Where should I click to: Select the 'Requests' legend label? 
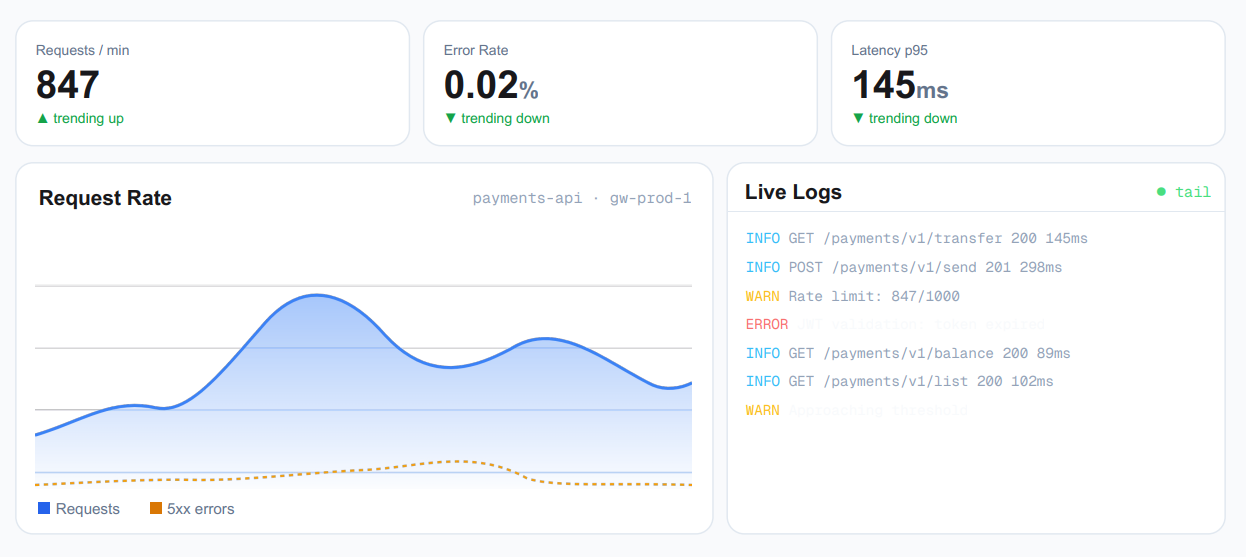pos(88,509)
